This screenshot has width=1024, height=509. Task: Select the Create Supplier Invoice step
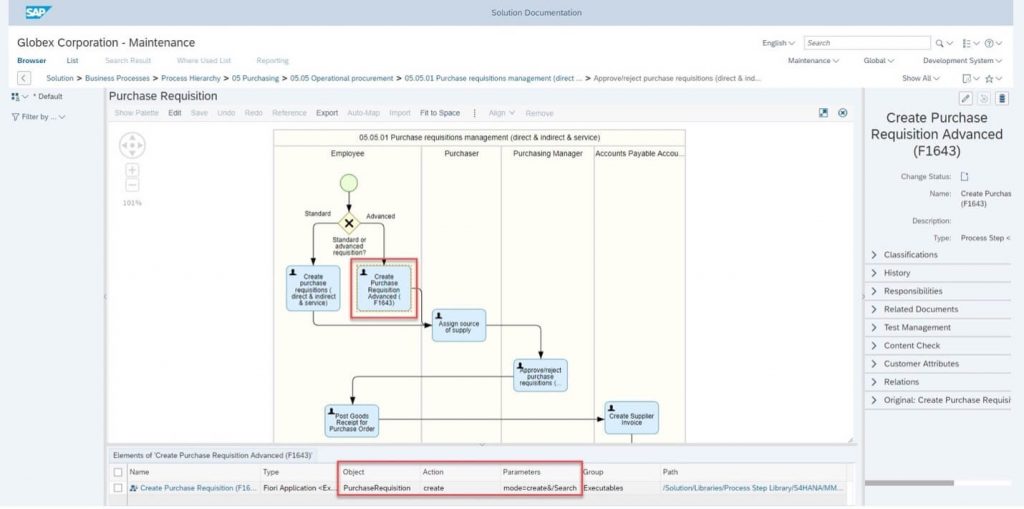pyautogui.click(x=631, y=418)
